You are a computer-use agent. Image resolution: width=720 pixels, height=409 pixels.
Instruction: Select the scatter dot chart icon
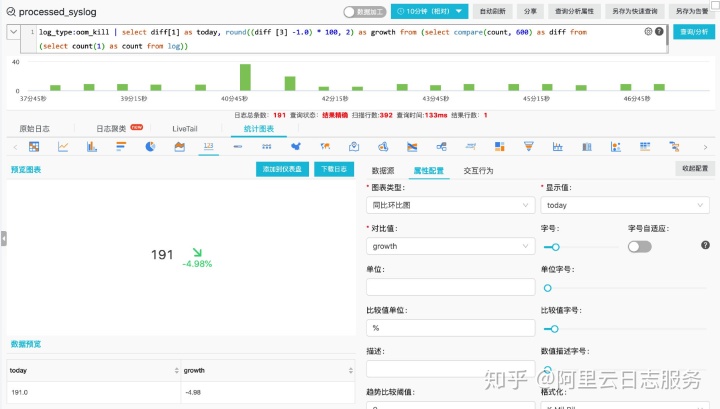coord(616,146)
